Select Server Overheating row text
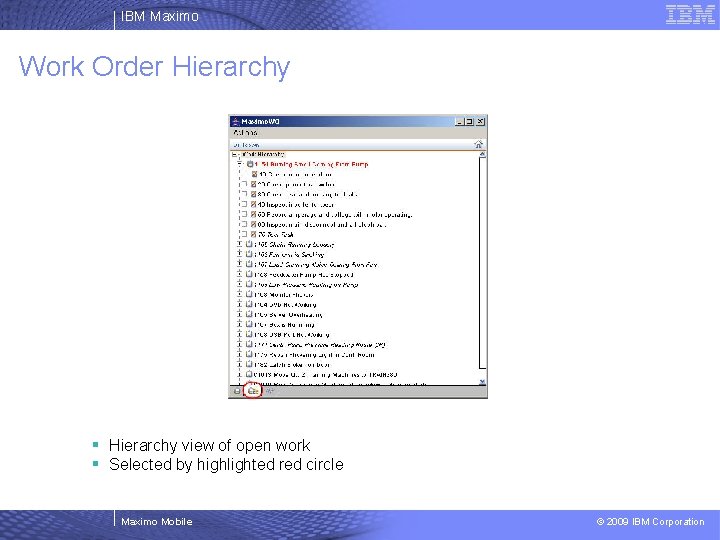The width and height of the screenshot is (720, 540). pos(288,315)
